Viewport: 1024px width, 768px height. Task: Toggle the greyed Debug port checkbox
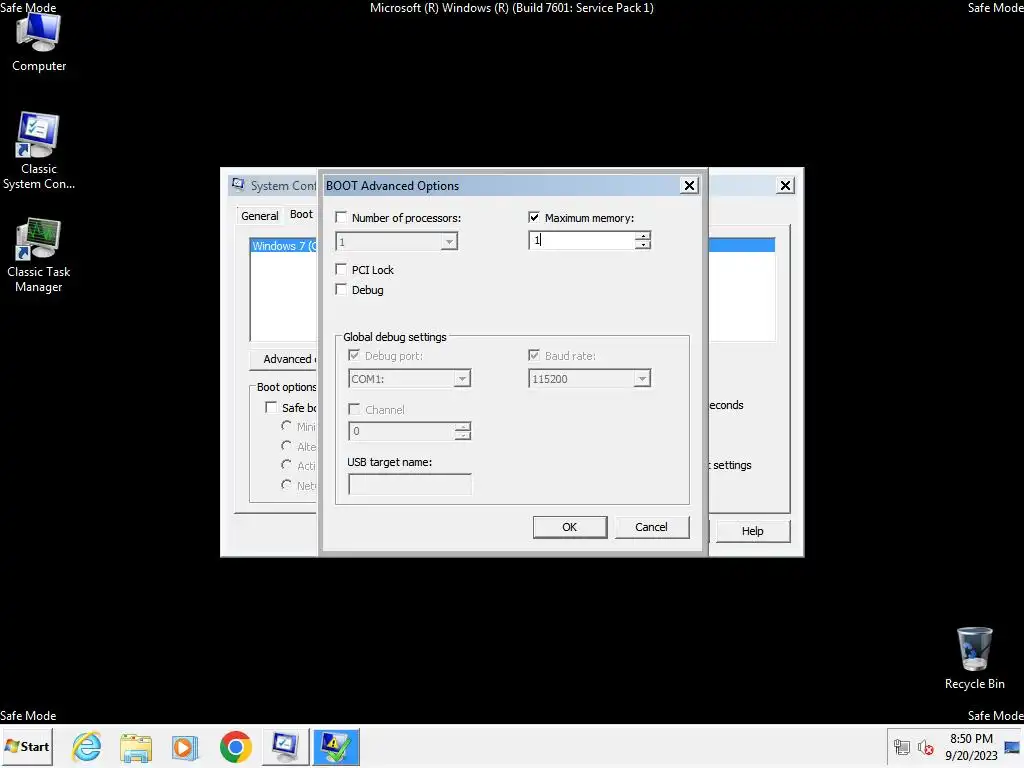354,355
